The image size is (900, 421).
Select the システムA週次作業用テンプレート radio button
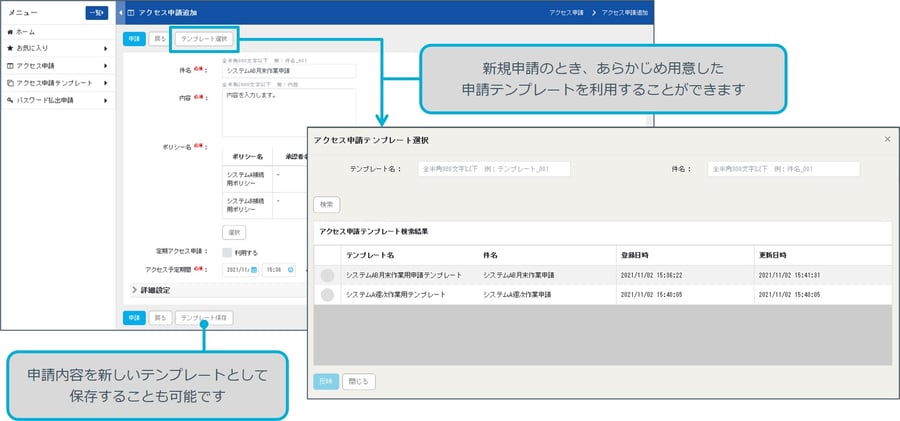[x=327, y=295]
